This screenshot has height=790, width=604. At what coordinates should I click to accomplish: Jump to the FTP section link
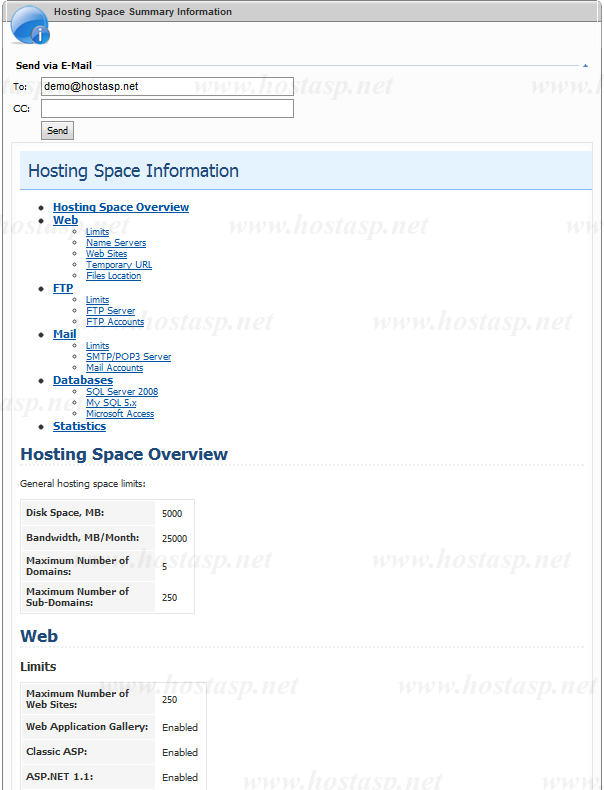[63, 288]
